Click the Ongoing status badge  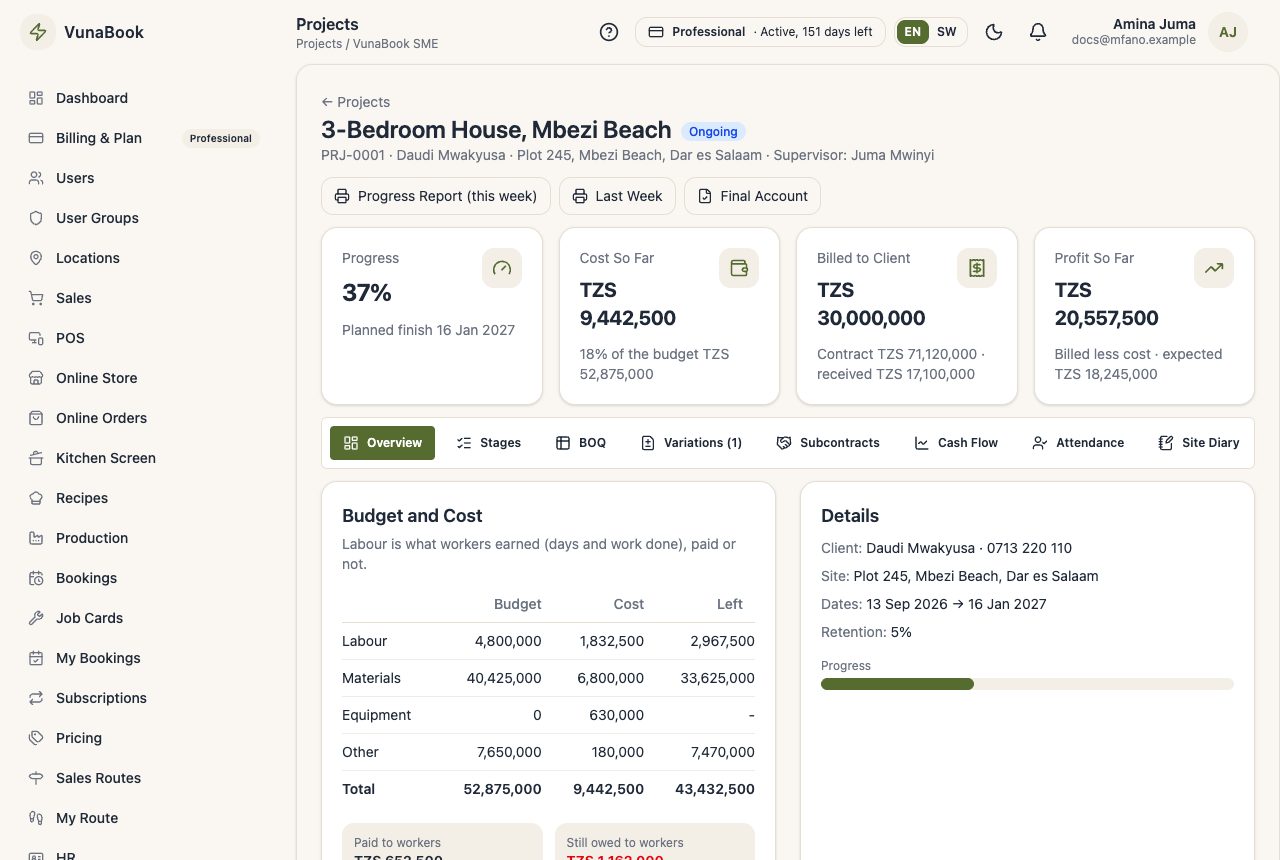pyautogui.click(x=713, y=131)
